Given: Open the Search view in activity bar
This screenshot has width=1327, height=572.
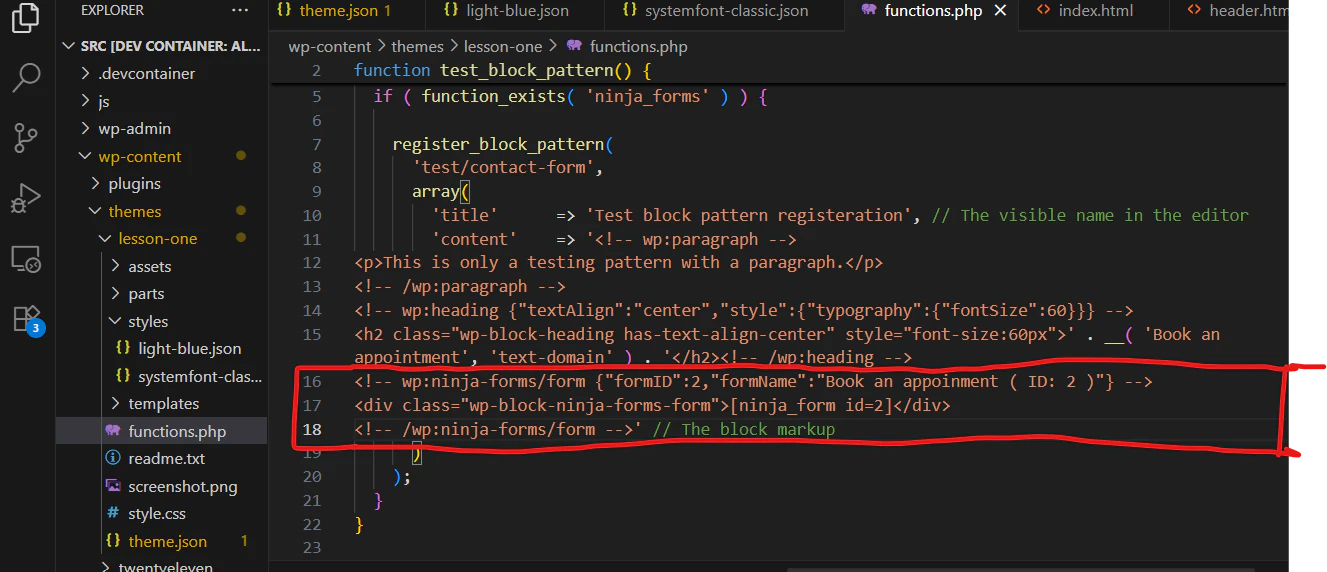Looking at the screenshot, I should coord(27,77).
